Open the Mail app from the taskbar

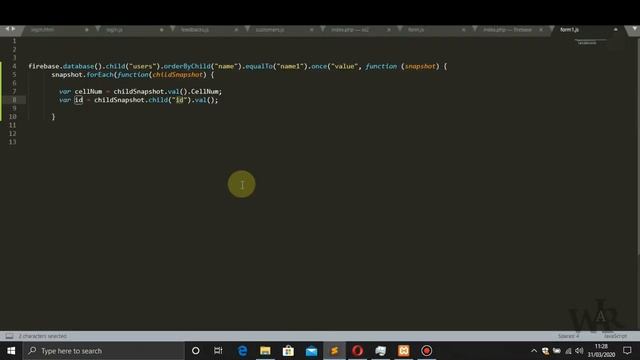click(311, 351)
